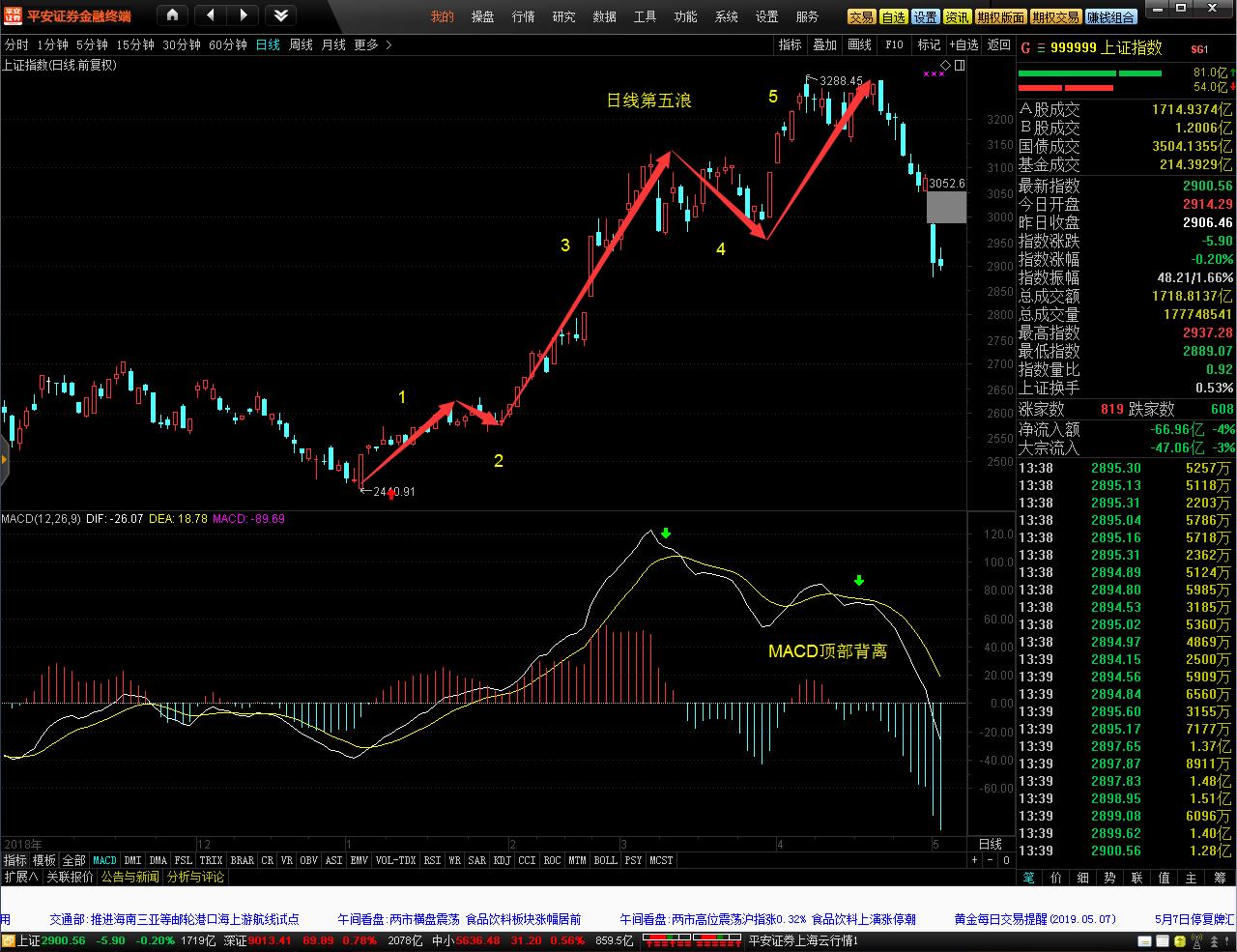Image resolution: width=1237 pixels, height=952 pixels.
Task: Open 公告与新闻 tab
Action: [x=130, y=877]
